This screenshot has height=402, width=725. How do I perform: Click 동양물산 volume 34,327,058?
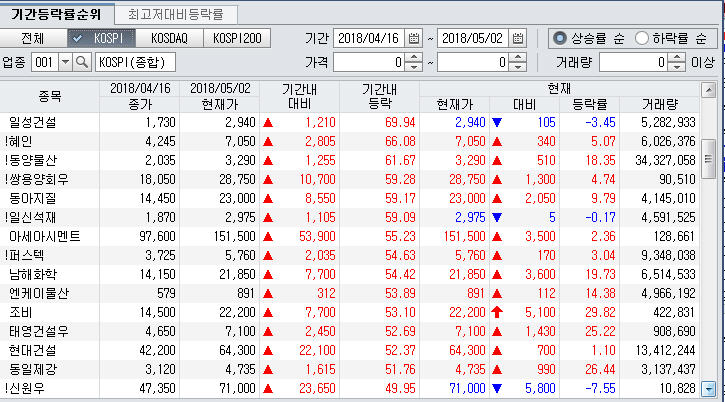[x=665, y=160]
